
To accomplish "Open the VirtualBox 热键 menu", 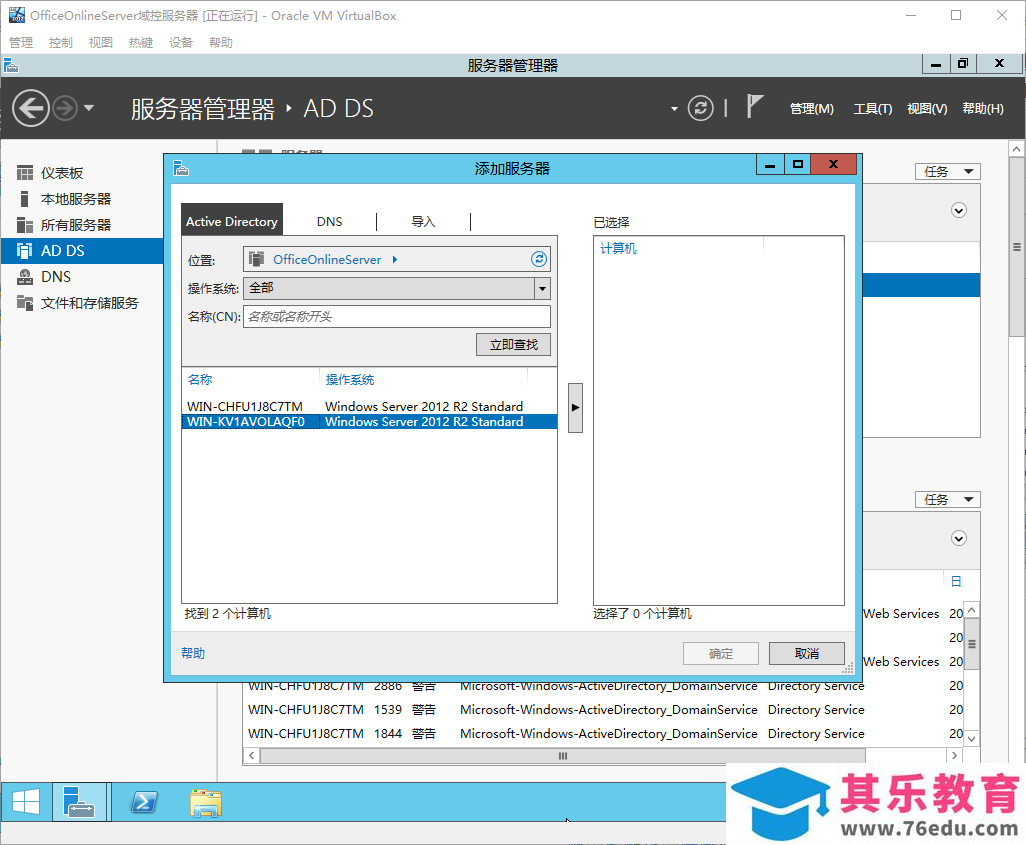I will [141, 43].
